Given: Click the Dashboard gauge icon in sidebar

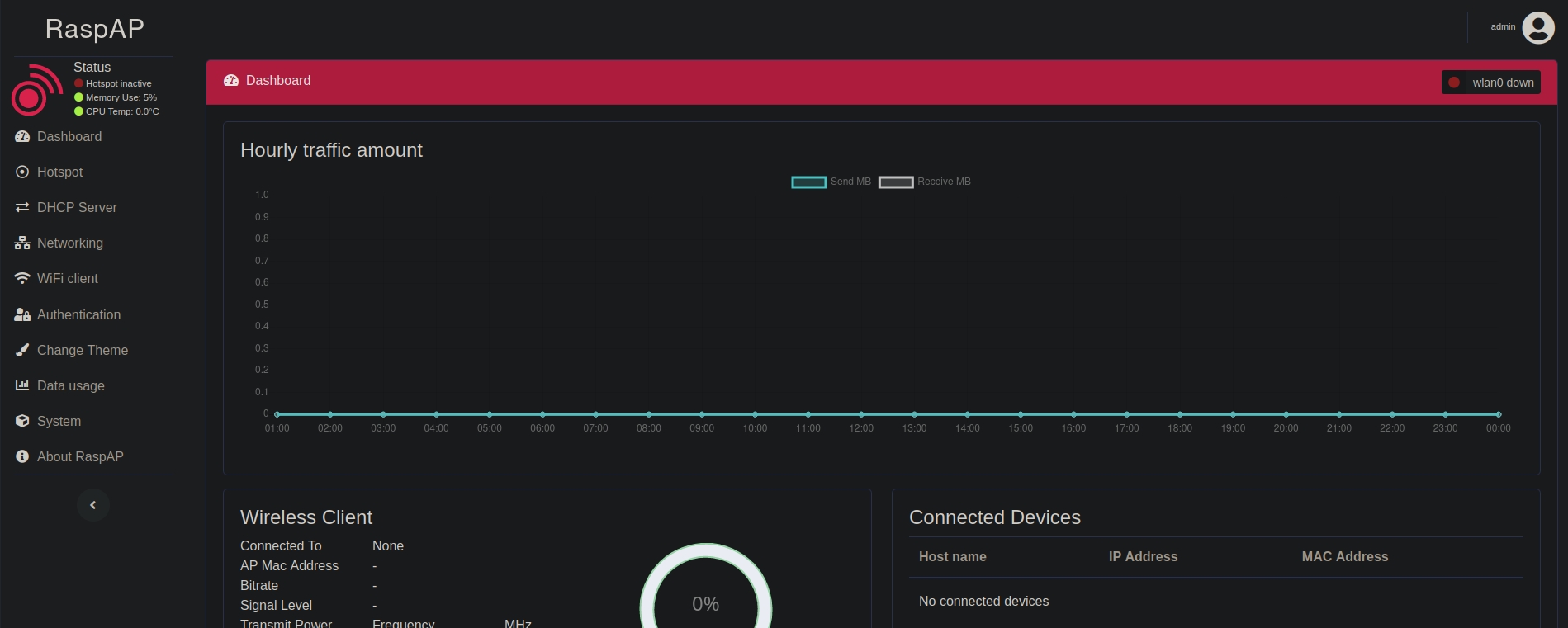Looking at the screenshot, I should point(22,137).
